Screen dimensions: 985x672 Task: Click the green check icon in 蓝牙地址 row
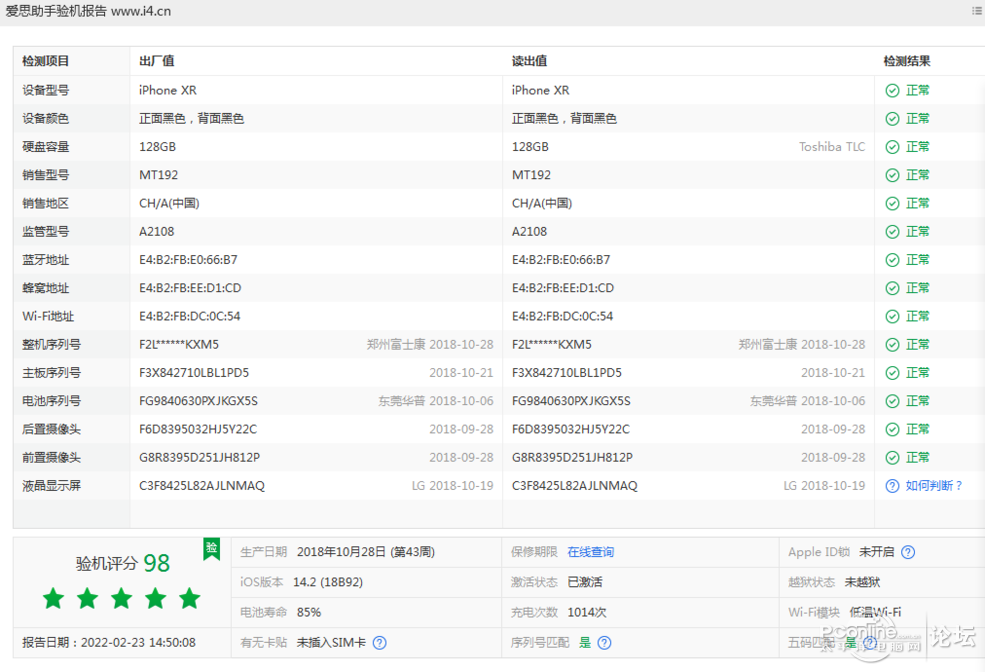click(x=892, y=260)
